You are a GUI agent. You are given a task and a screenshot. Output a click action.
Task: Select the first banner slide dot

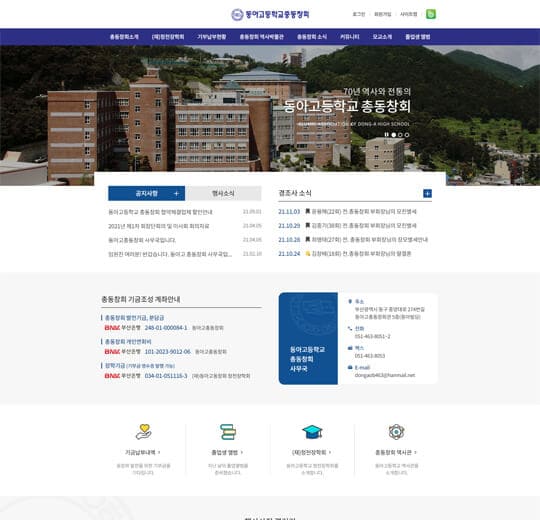[394, 135]
